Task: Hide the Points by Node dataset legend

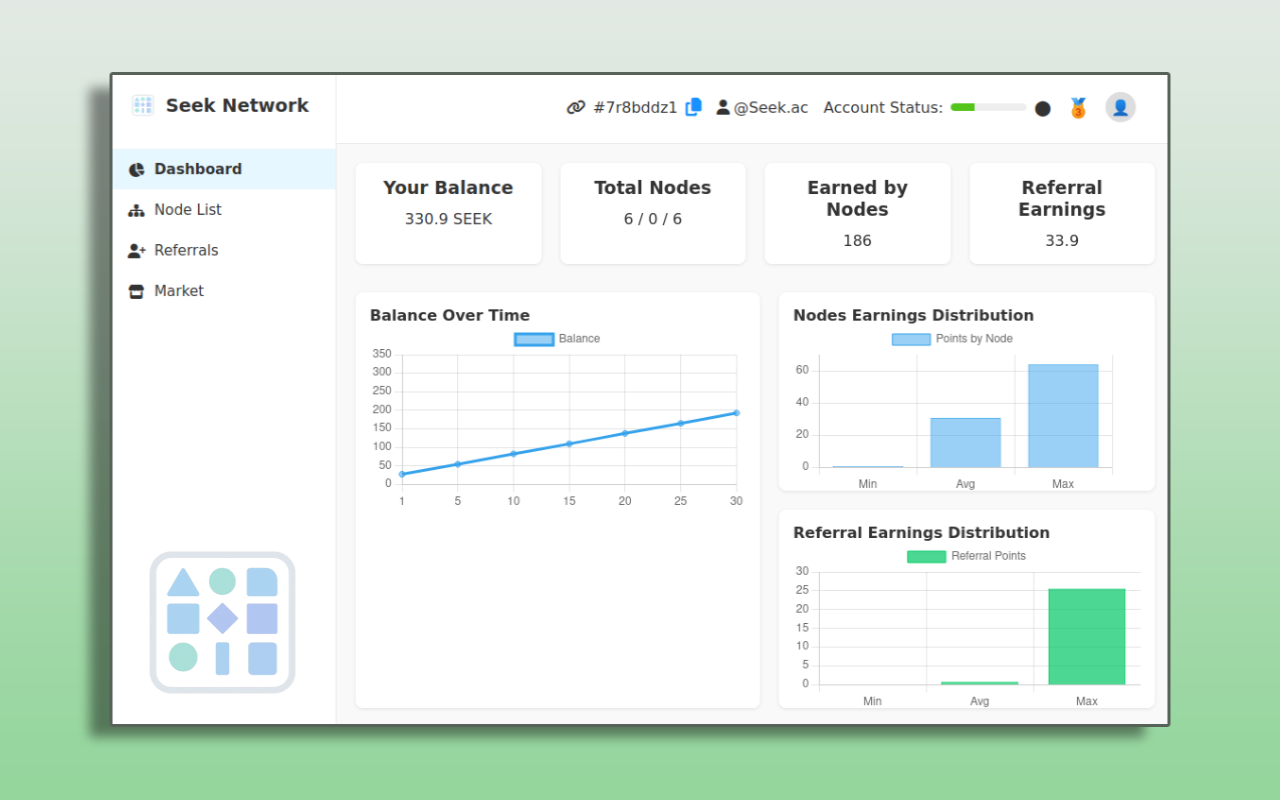Action: 911,339
